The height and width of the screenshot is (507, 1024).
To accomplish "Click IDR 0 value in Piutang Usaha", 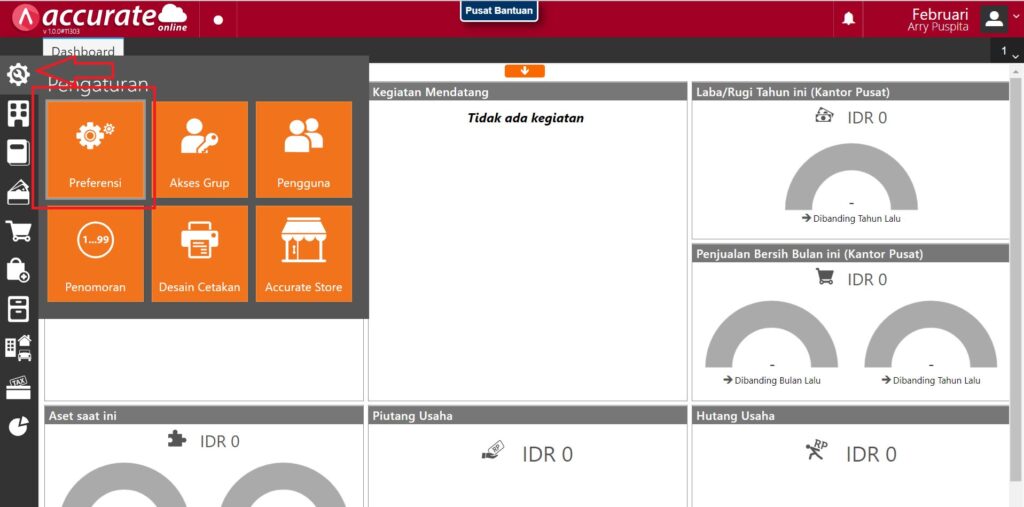I will tap(547, 453).
